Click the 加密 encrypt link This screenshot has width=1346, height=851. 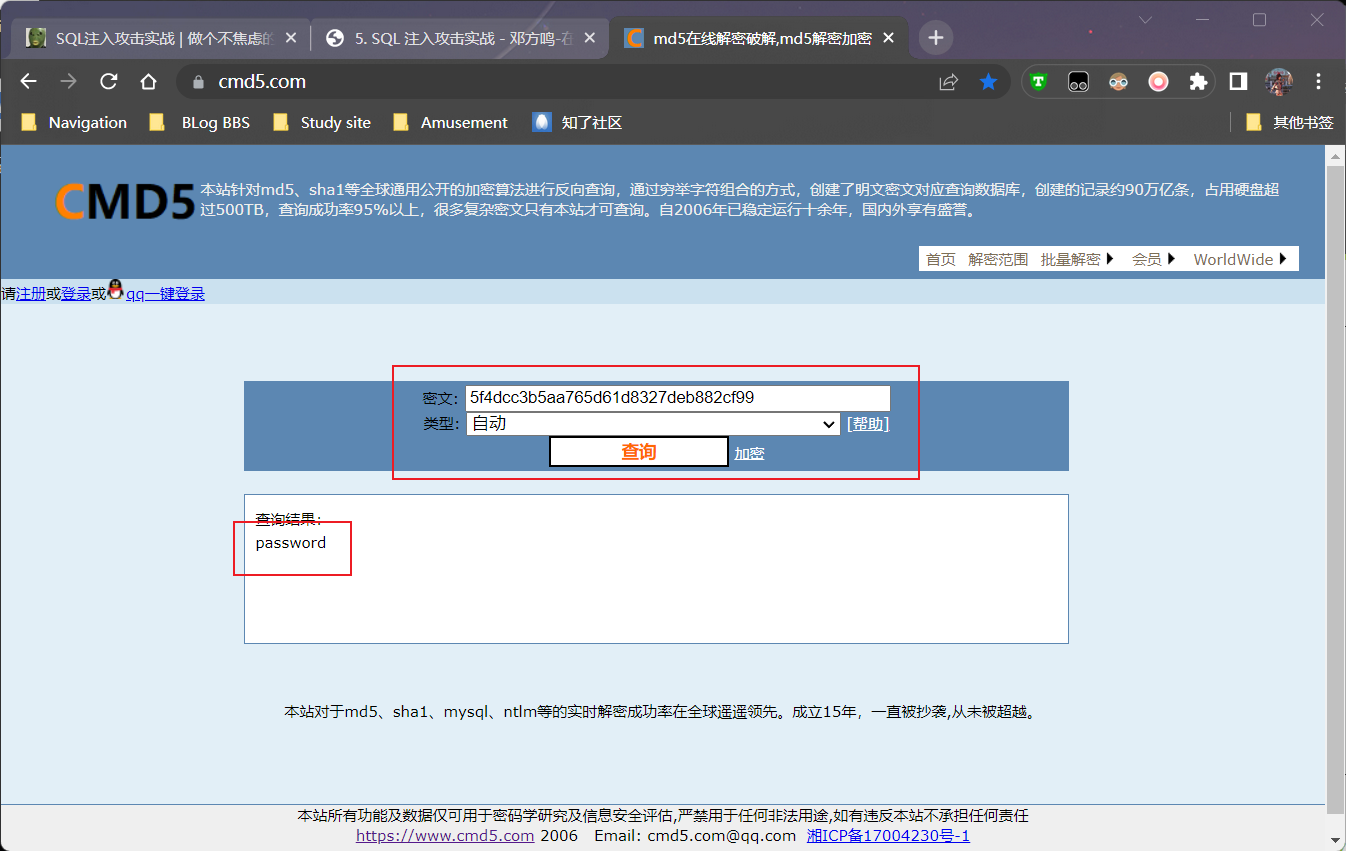pos(749,453)
